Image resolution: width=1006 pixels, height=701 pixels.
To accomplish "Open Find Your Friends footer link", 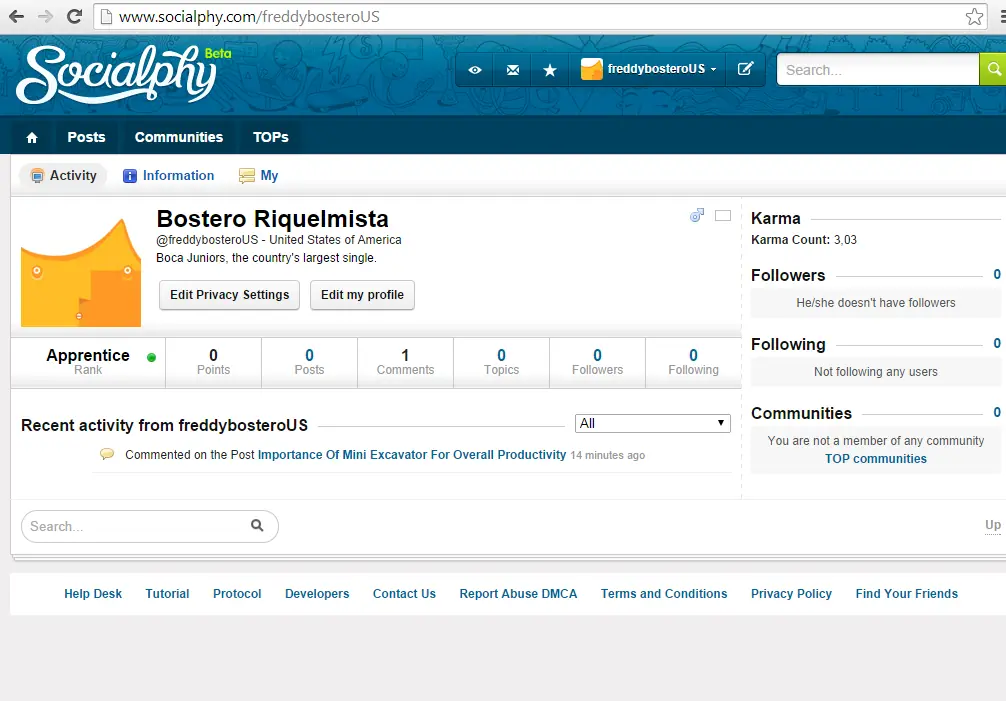I will (907, 594).
